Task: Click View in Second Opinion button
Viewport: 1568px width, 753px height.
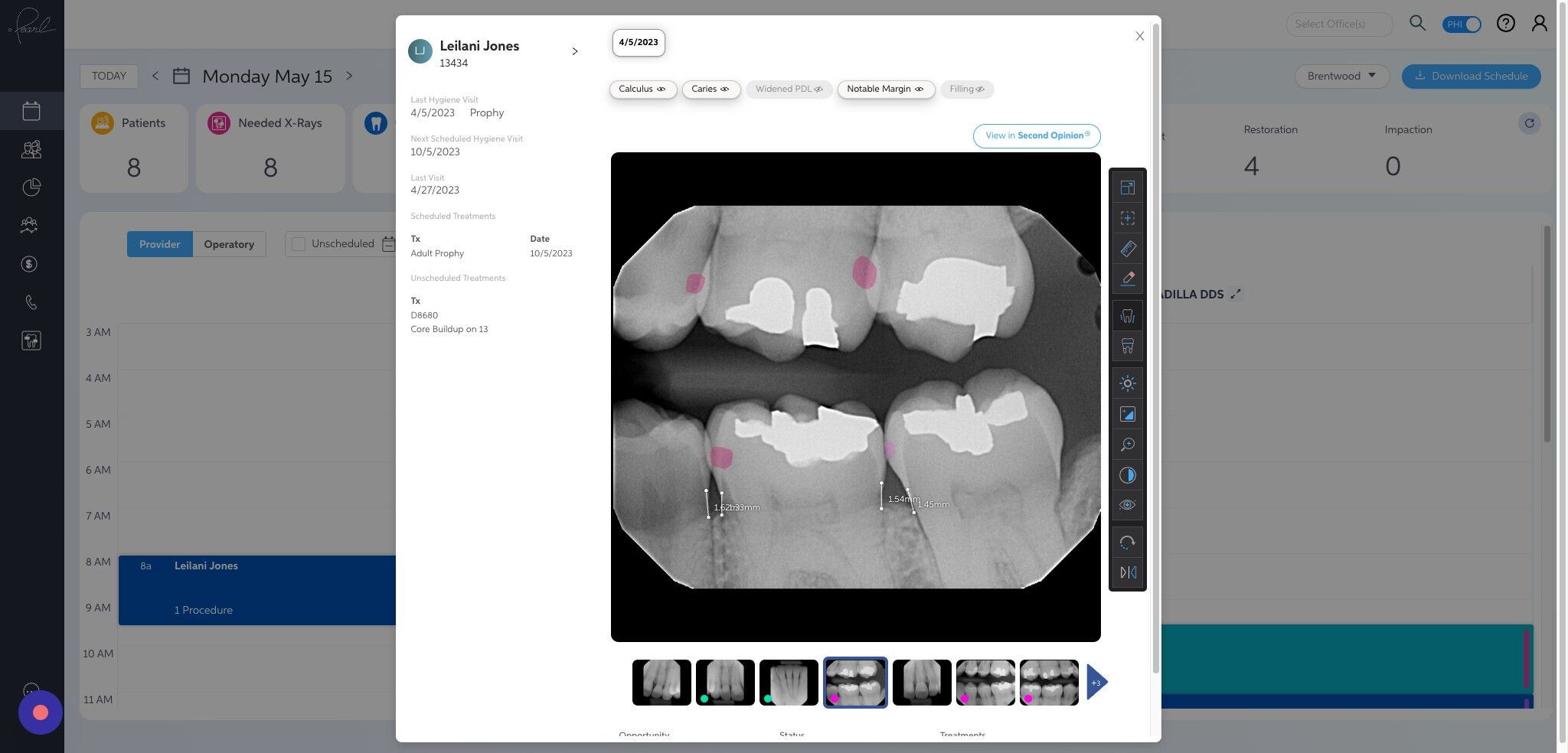Action: (x=1037, y=135)
